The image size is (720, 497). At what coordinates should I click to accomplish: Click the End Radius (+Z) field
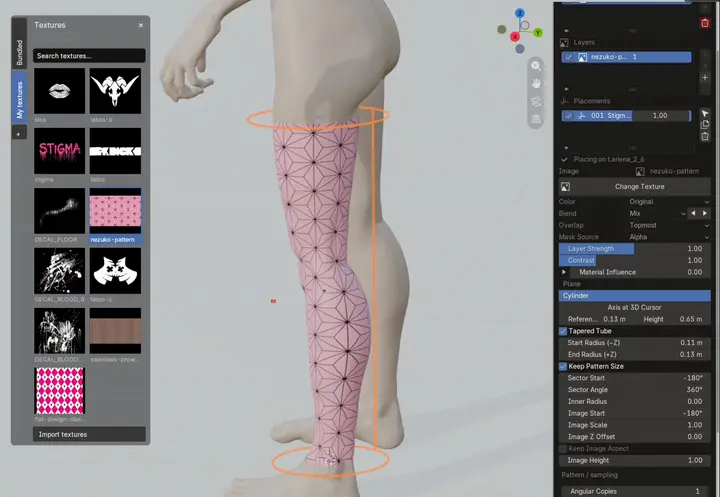coord(635,355)
